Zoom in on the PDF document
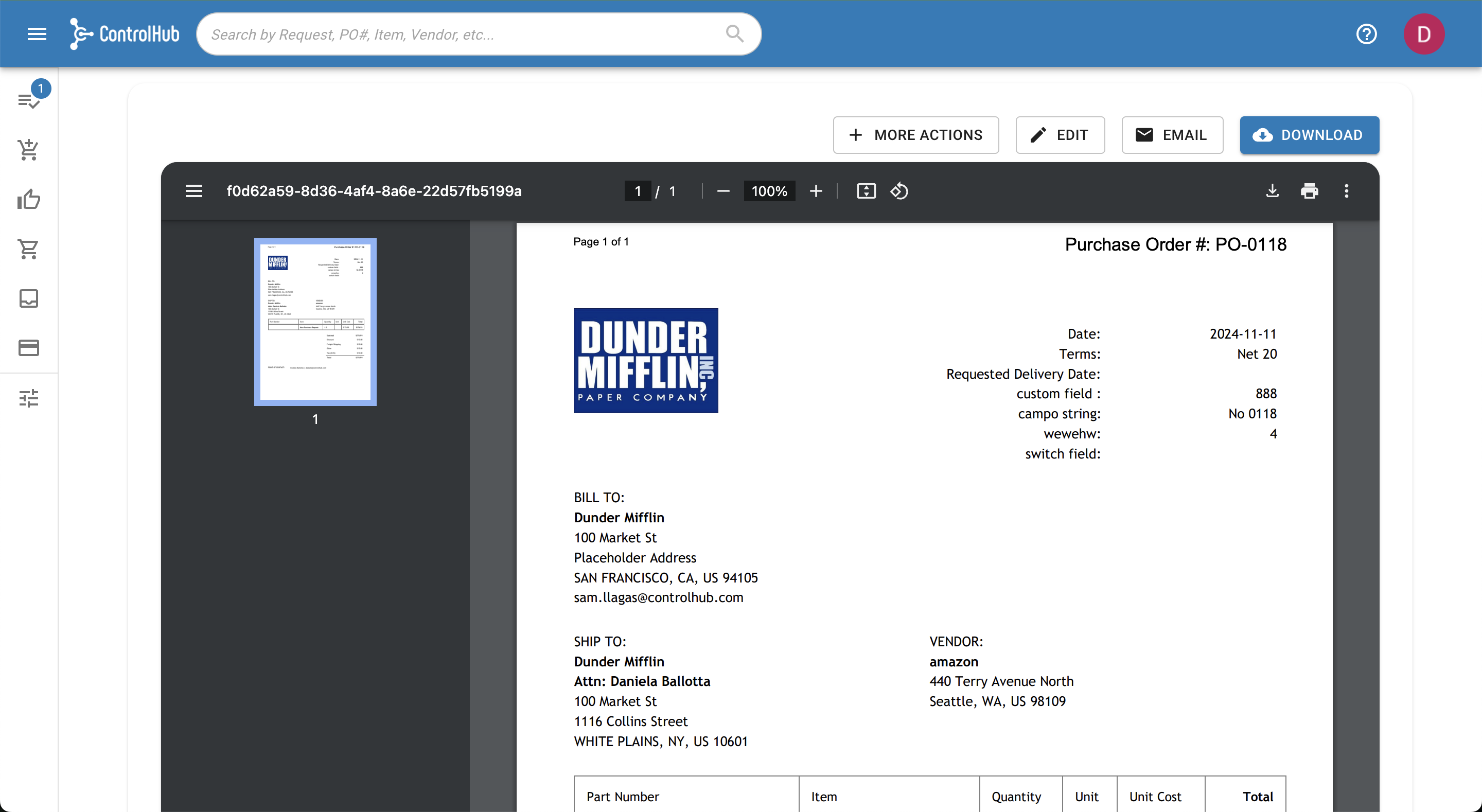The width and height of the screenshot is (1482, 812). point(816,191)
